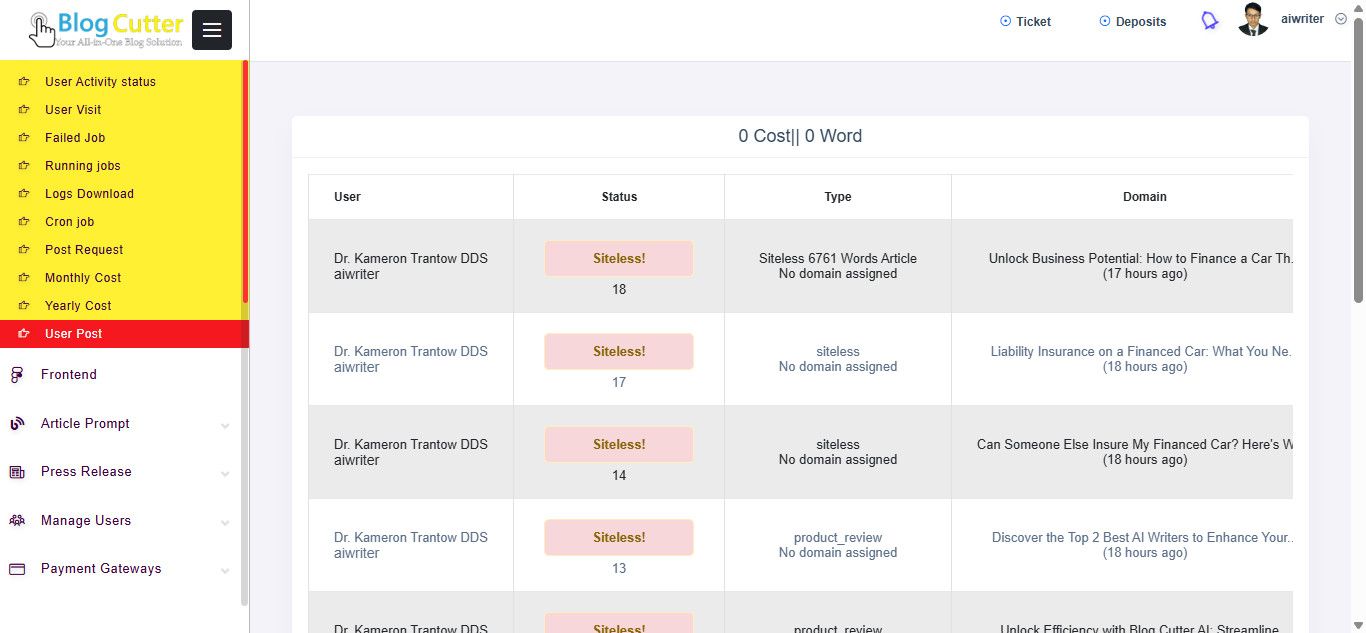Click the aiwriter profile avatar

pyautogui.click(x=1253, y=20)
